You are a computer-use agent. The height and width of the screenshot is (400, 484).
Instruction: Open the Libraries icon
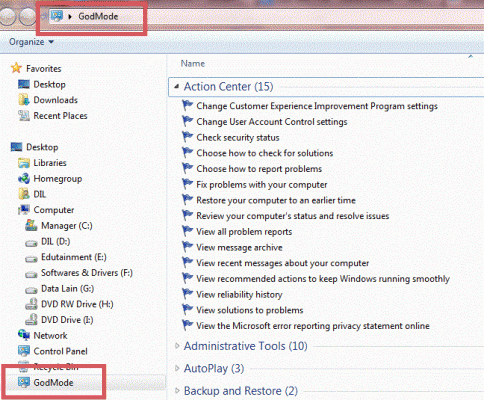[24, 163]
